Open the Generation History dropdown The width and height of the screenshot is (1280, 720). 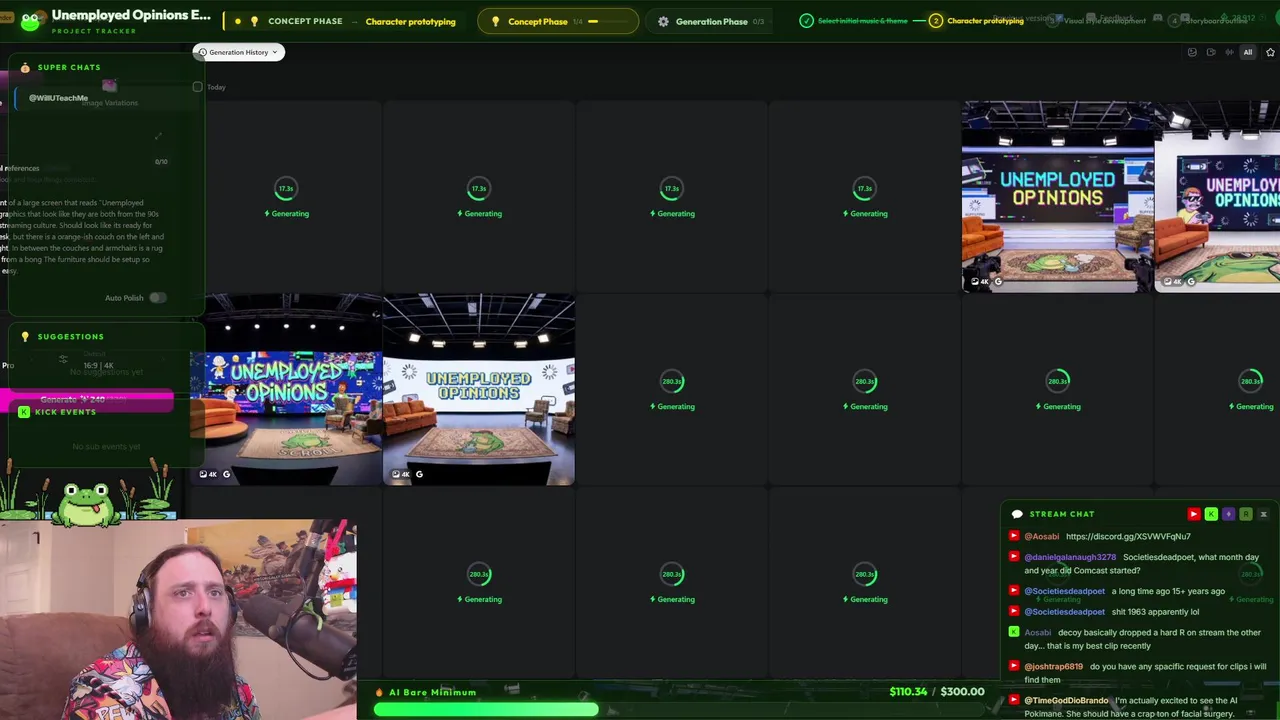pos(238,52)
